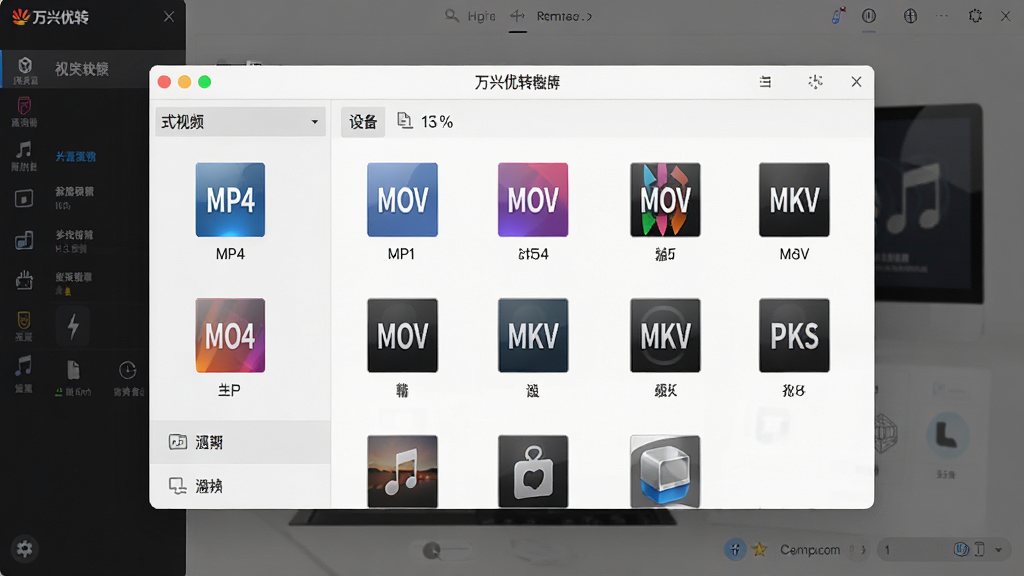1024x576 pixels.
Task: Expand the bottom right dropdown arrow
Action: pyautogui.click(x=999, y=550)
